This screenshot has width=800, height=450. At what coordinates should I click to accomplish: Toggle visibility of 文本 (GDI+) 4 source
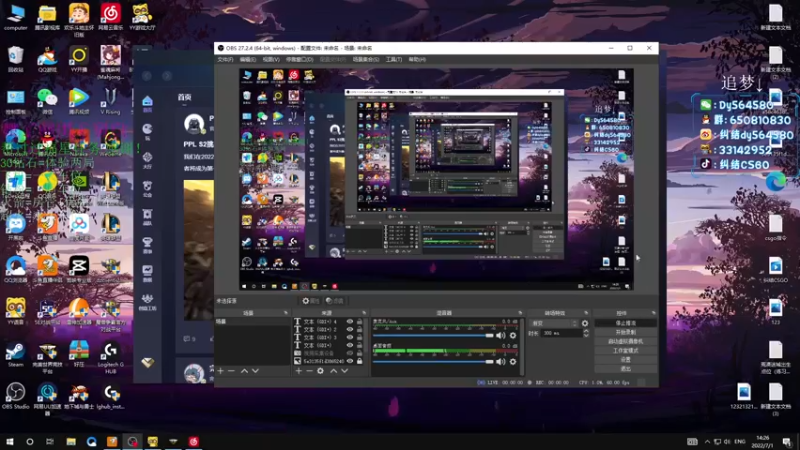350,321
